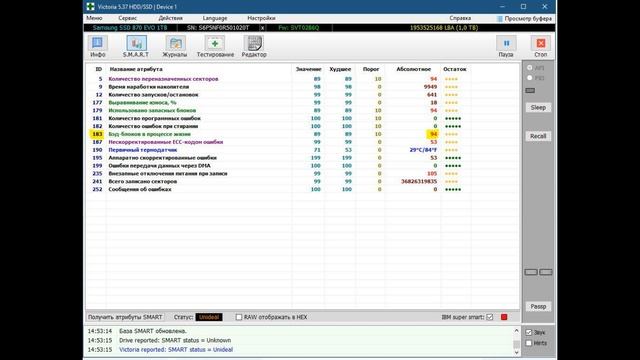Toggle the IBM super smart checkbox
Image resolution: width=640 pixels, height=360 pixels.
490,317
